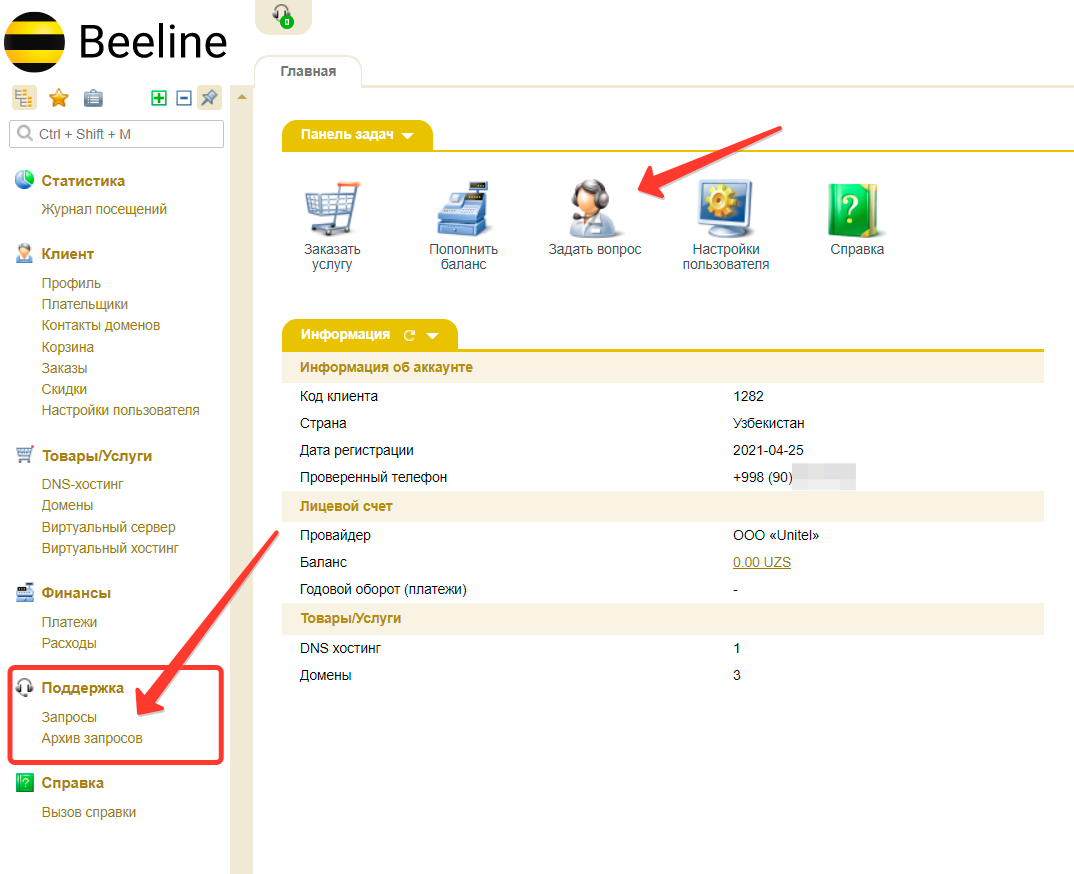Open the Поддержка section heading
The image size is (1074, 874).
click(82, 688)
